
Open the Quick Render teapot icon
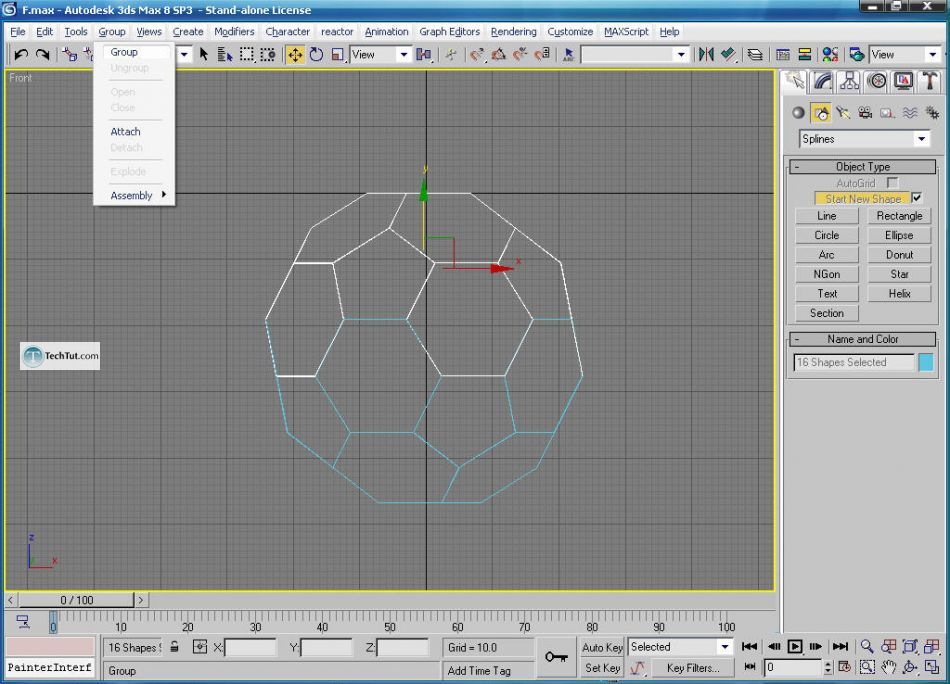click(x=857, y=55)
